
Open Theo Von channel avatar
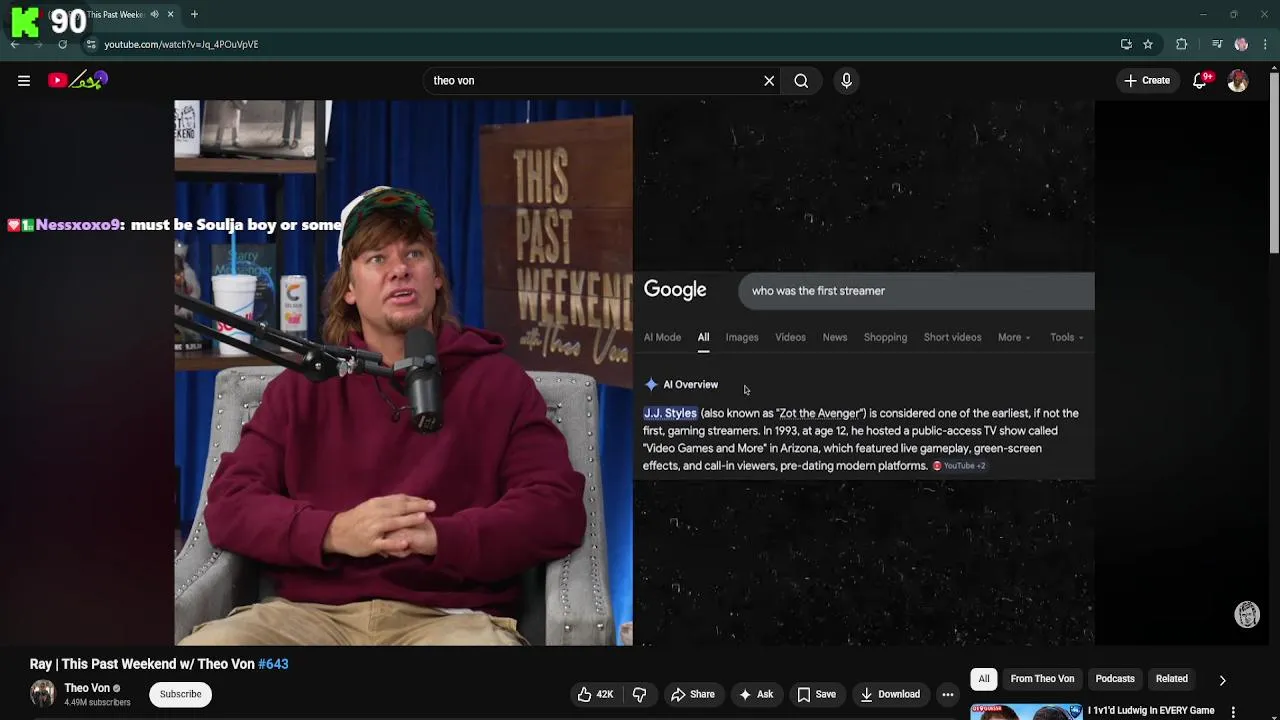pyautogui.click(x=43, y=693)
